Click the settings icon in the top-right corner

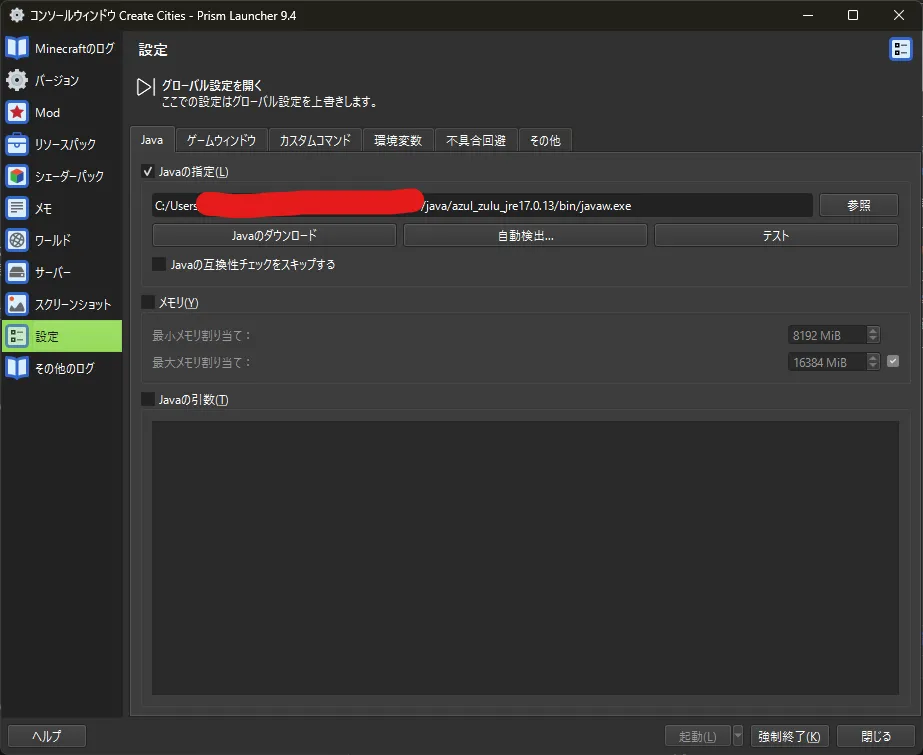point(899,48)
